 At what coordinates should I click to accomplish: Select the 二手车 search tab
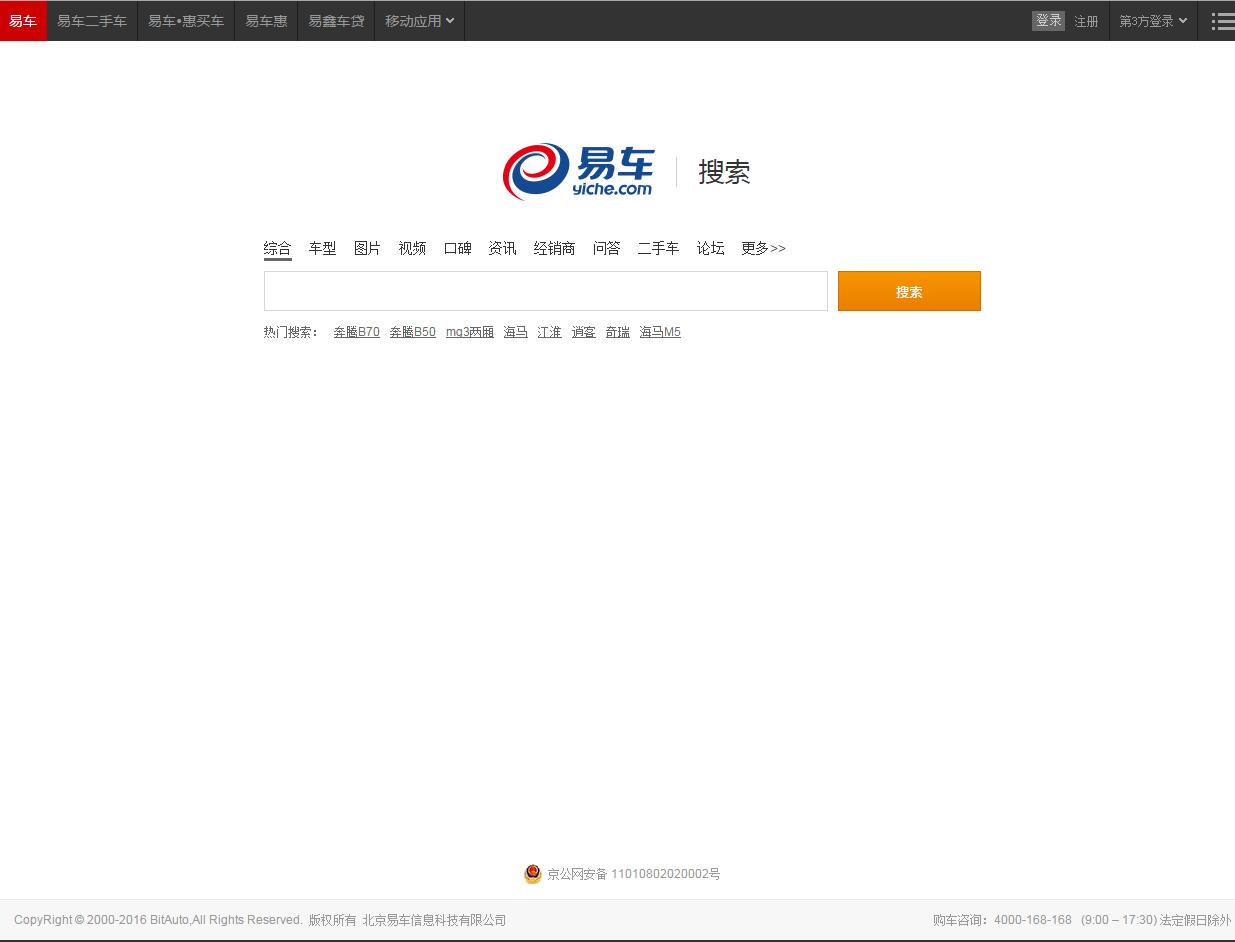pos(658,248)
